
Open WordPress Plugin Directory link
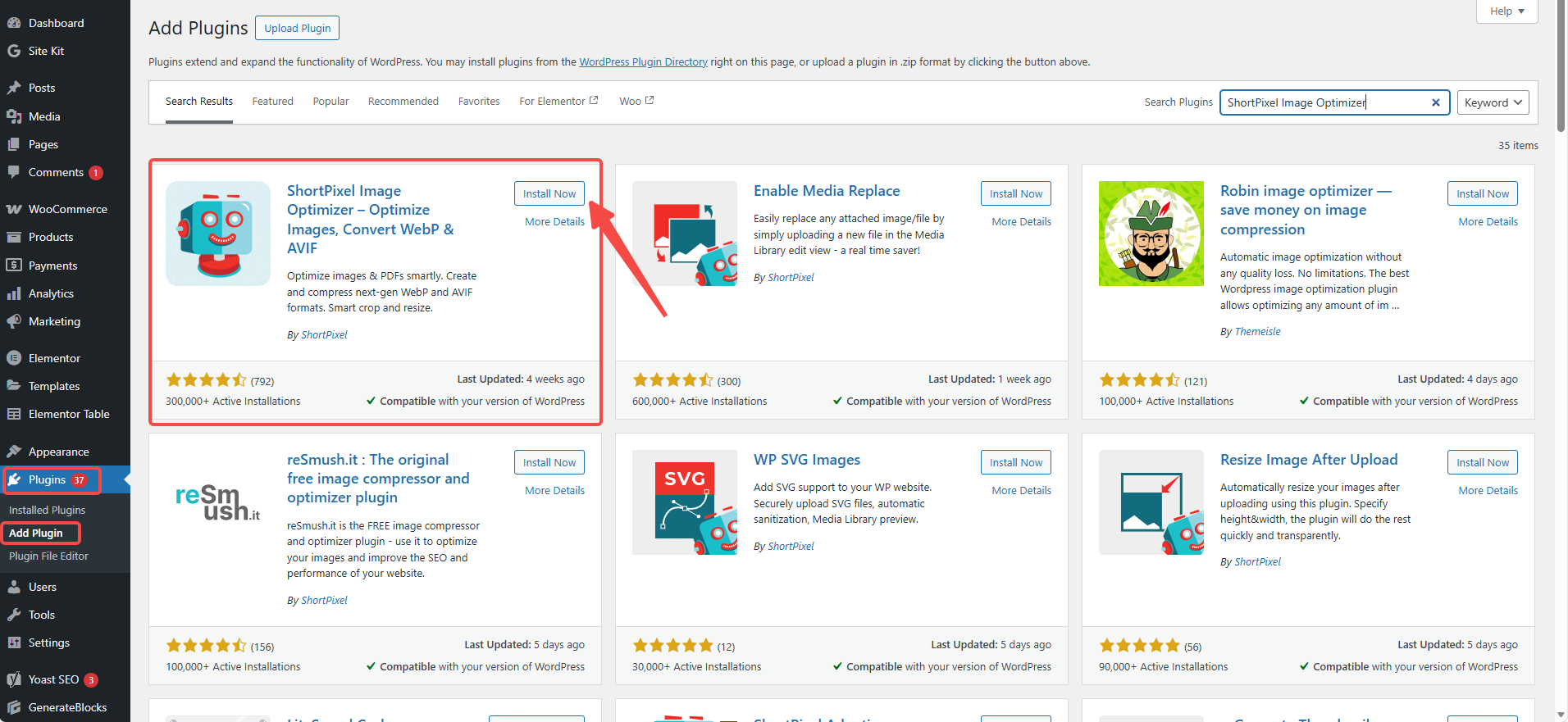[643, 62]
